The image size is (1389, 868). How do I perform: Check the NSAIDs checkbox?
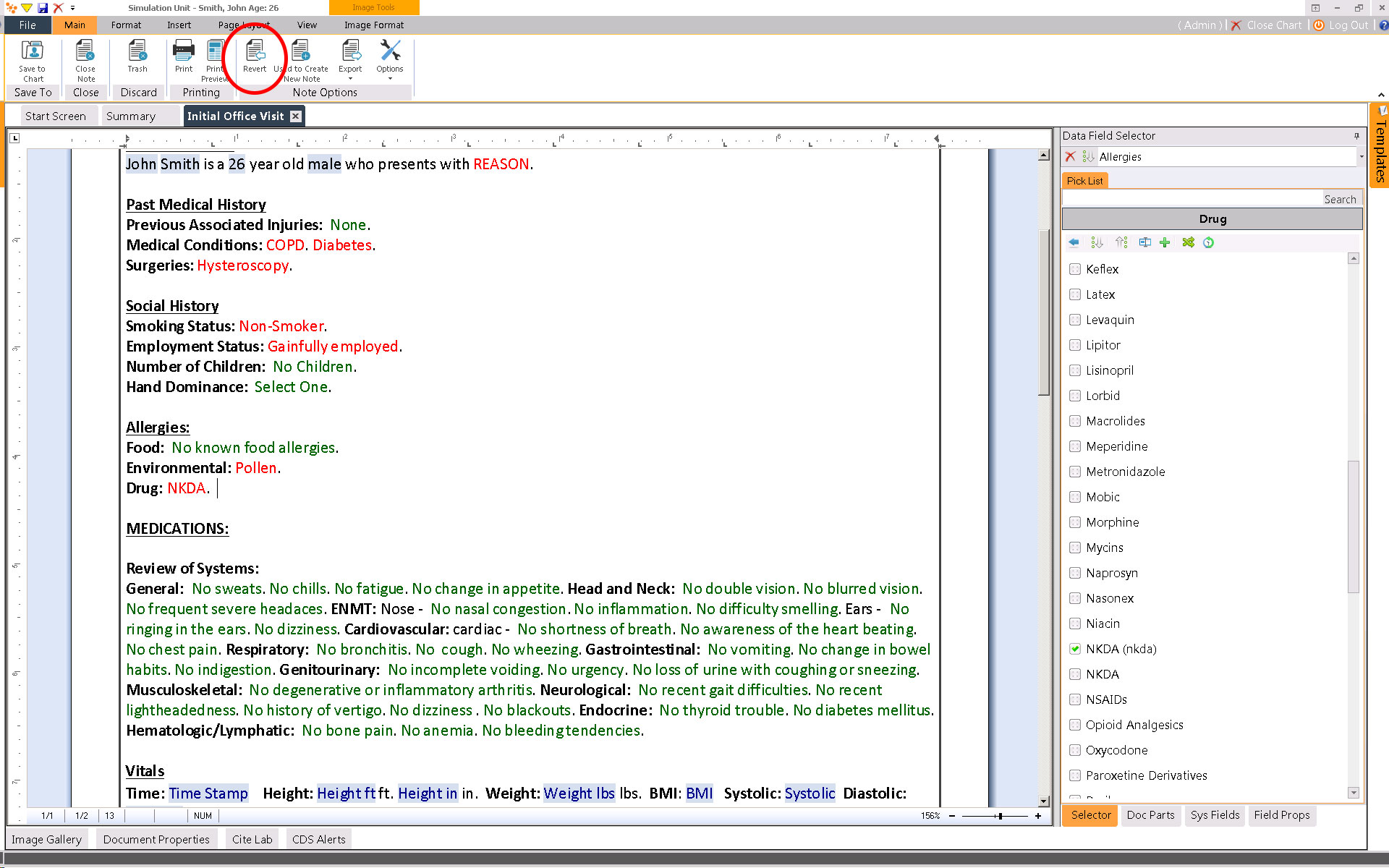point(1075,699)
